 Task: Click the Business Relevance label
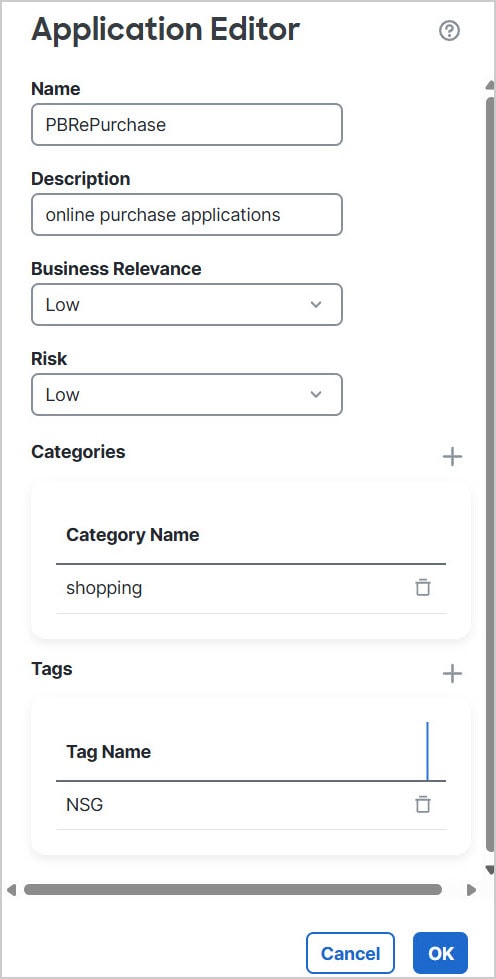coord(116,268)
